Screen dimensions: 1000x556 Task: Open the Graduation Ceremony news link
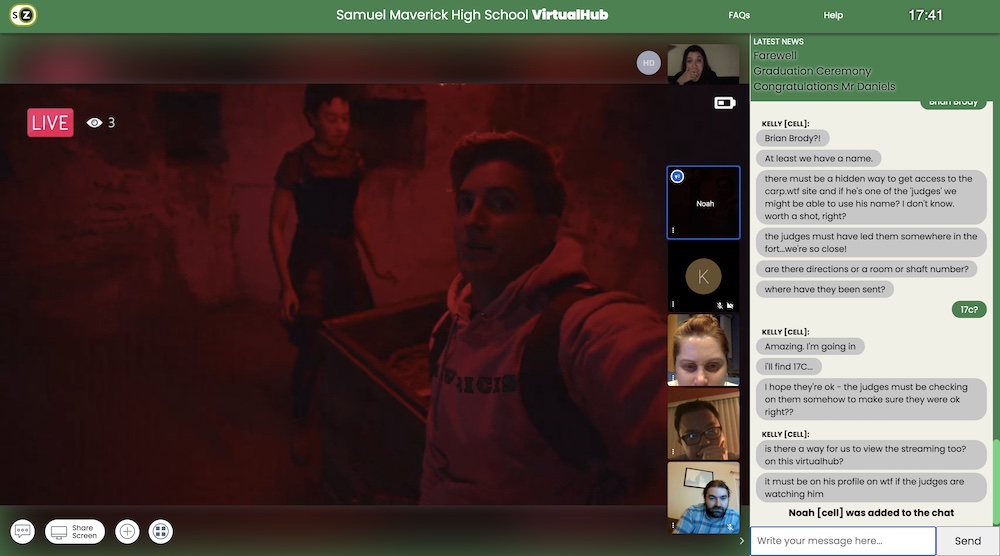point(812,72)
